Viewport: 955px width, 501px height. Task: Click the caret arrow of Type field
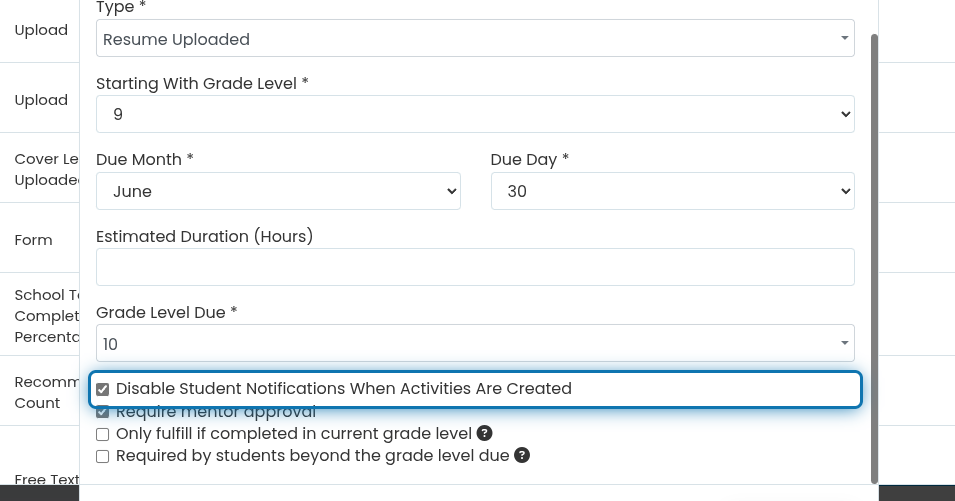click(x=844, y=38)
